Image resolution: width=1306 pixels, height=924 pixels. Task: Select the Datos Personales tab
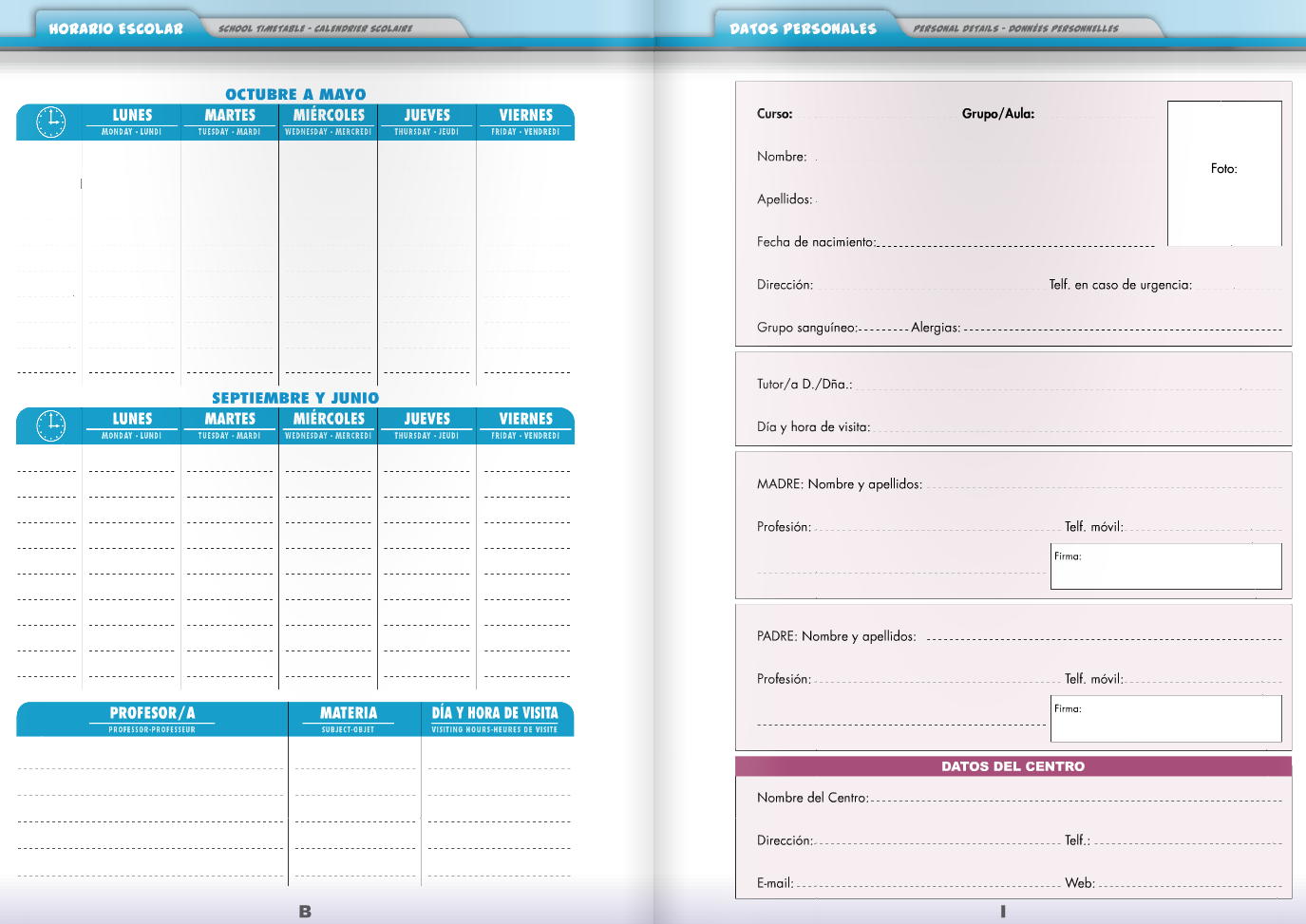point(804,28)
